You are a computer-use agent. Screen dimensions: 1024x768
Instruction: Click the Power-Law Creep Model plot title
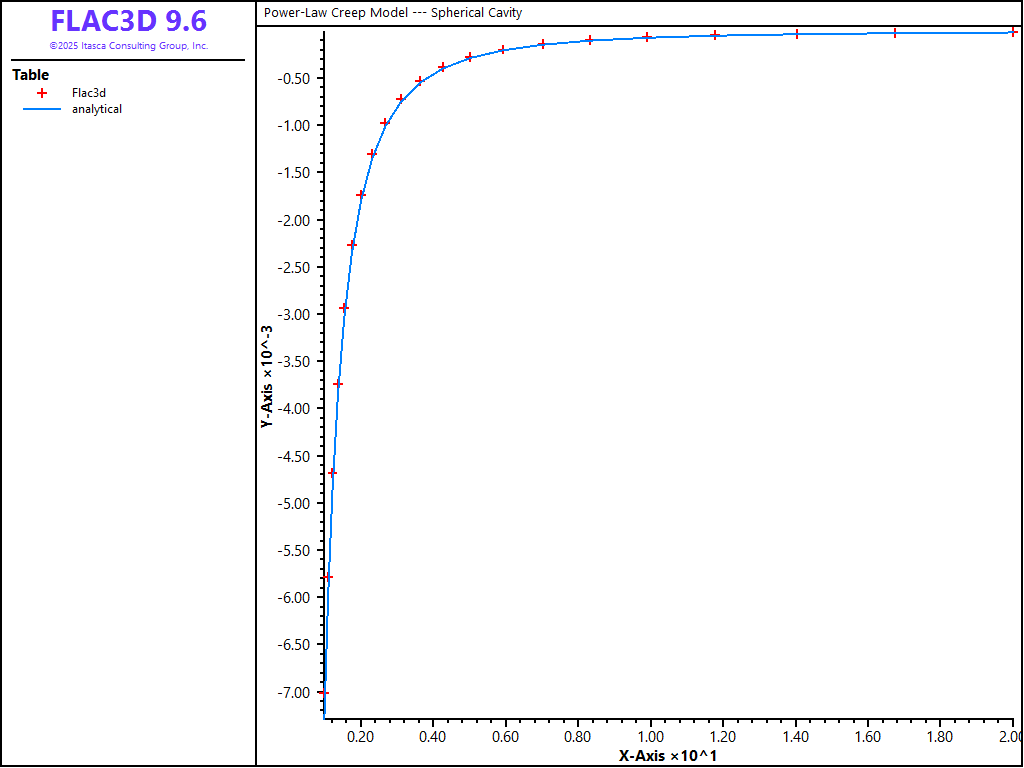pos(393,13)
